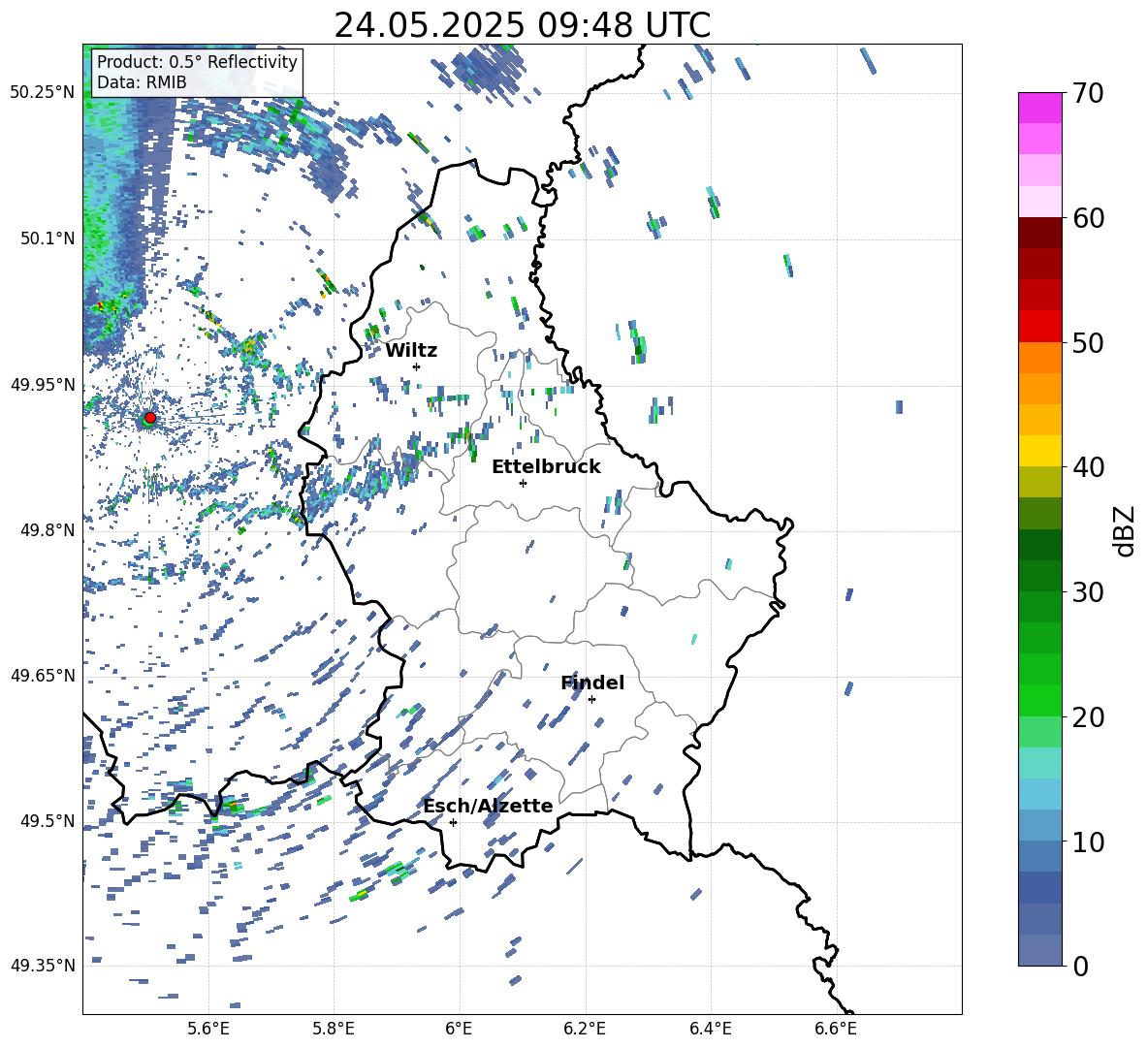Click the colorbar tick label 40
Screen dimensions: 1148x1048
click(1088, 467)
